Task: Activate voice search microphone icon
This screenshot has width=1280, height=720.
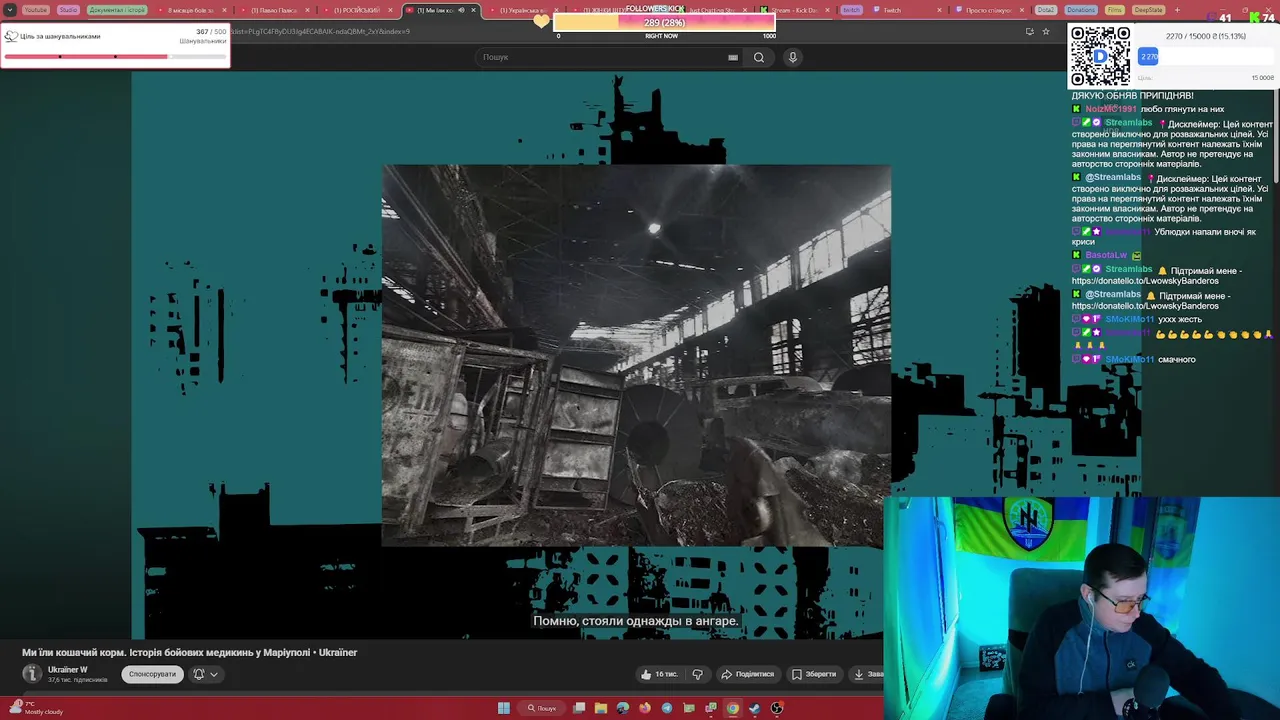Action: click(x=793, y=57)
